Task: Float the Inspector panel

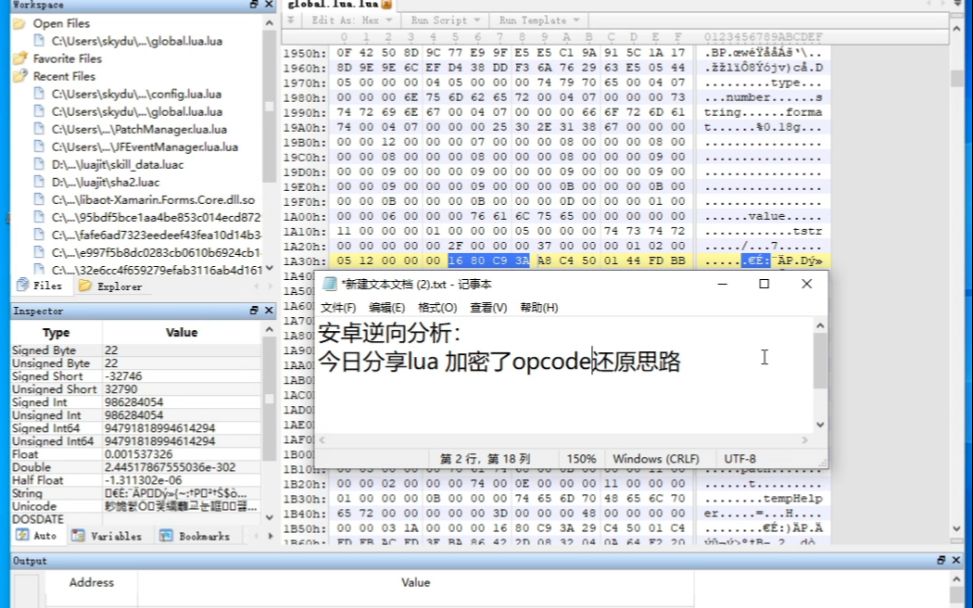Action: tap(253, 310)
